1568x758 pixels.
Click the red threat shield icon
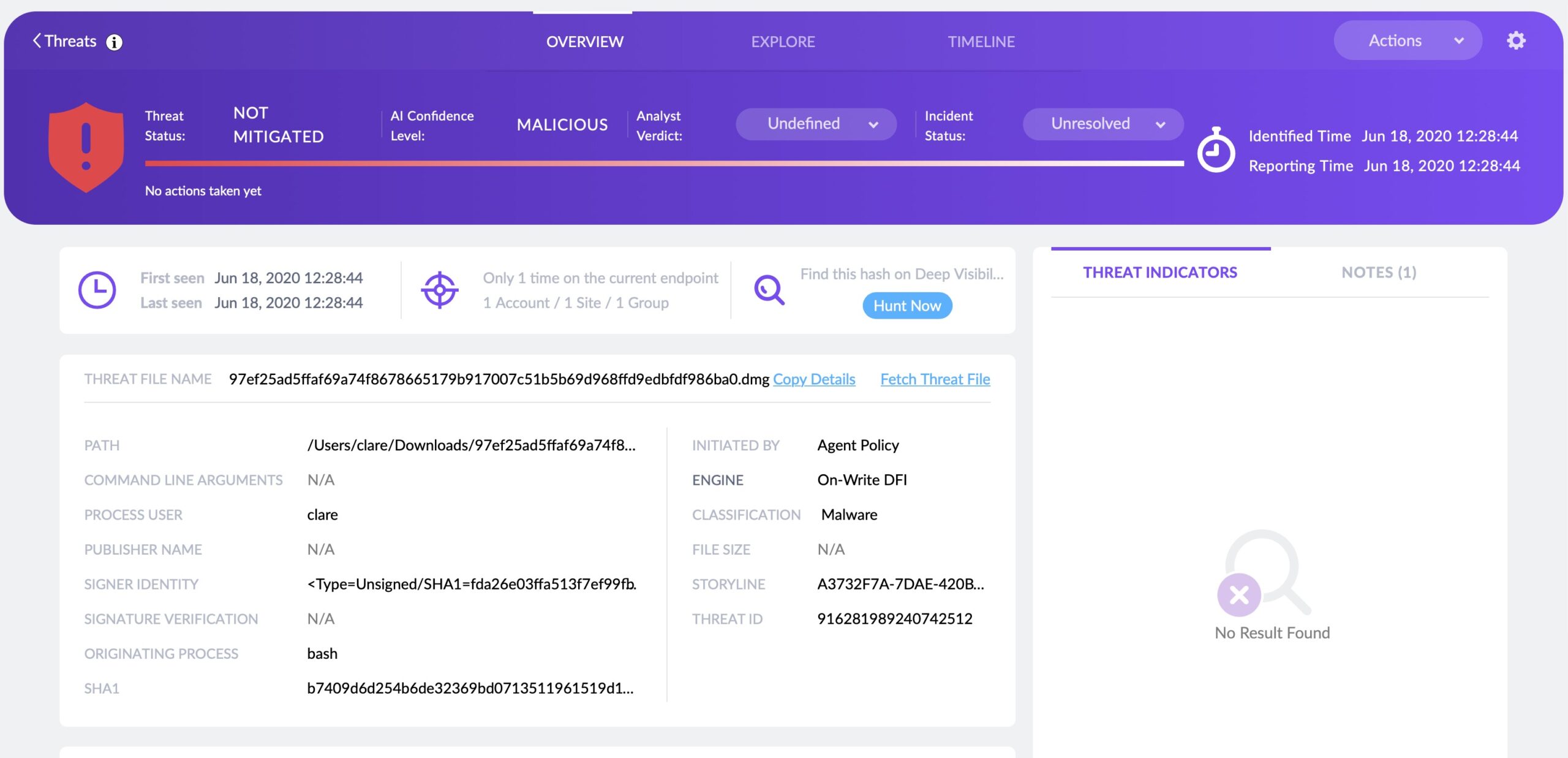click(86, 146)
